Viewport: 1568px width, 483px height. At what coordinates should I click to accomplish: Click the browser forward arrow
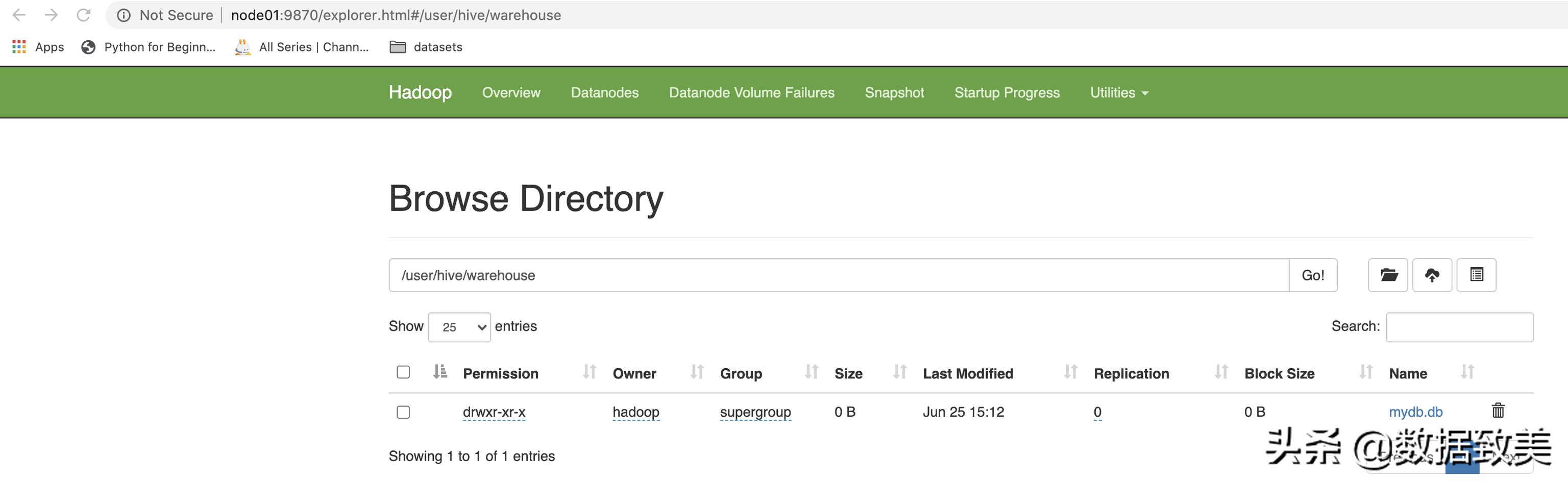pyautogui.click(x=51, y=15)
